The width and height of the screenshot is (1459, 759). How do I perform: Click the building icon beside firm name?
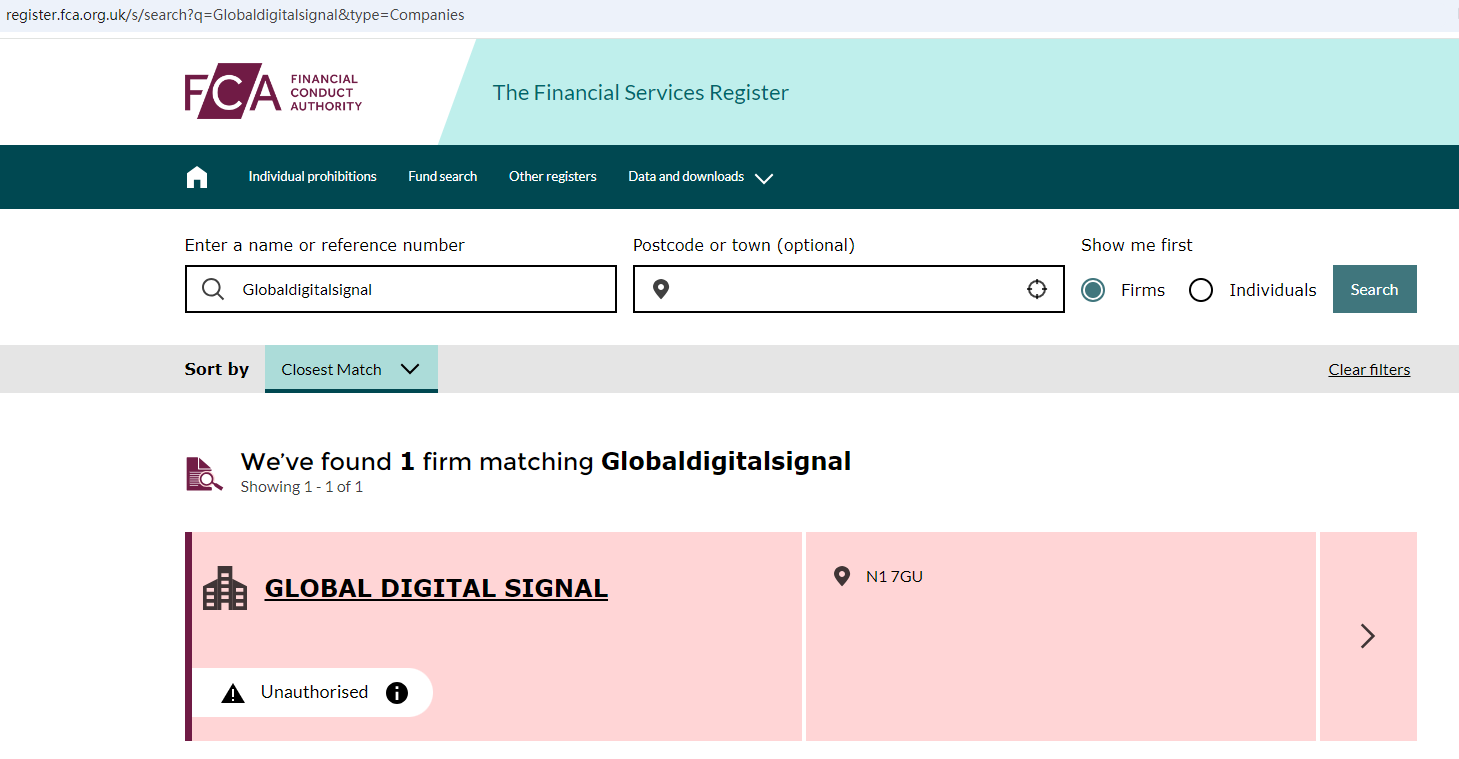[x=225, y=588]
